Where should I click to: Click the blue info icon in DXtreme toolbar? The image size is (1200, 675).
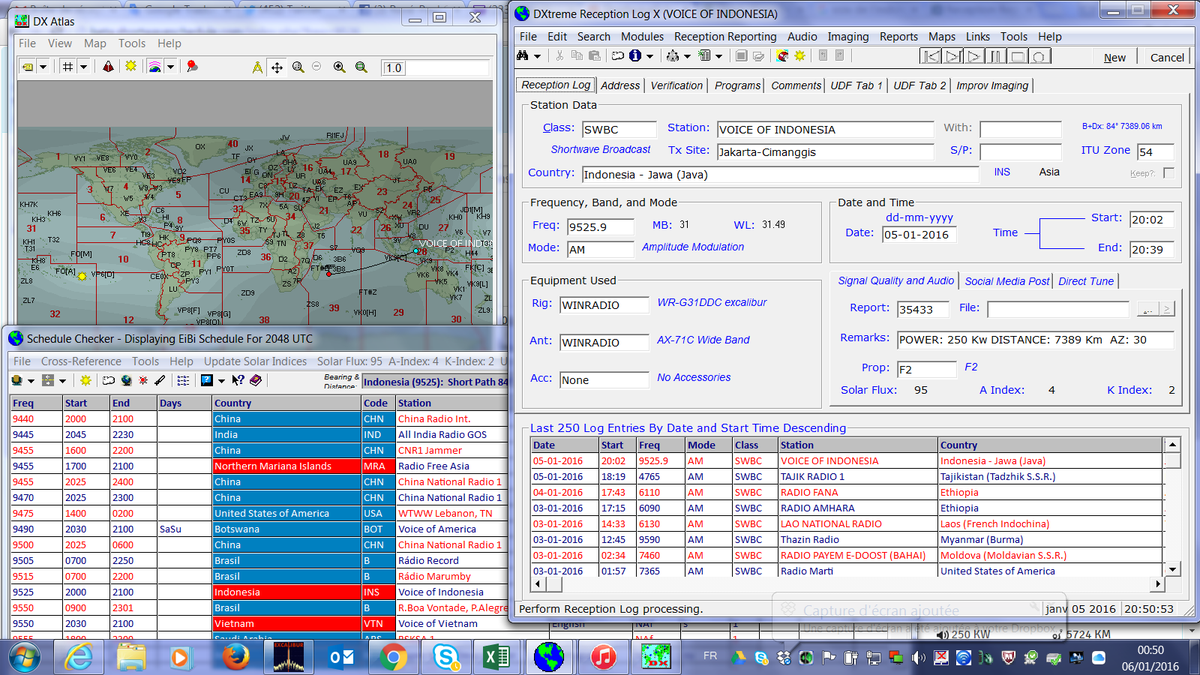(x=635, y=56)
